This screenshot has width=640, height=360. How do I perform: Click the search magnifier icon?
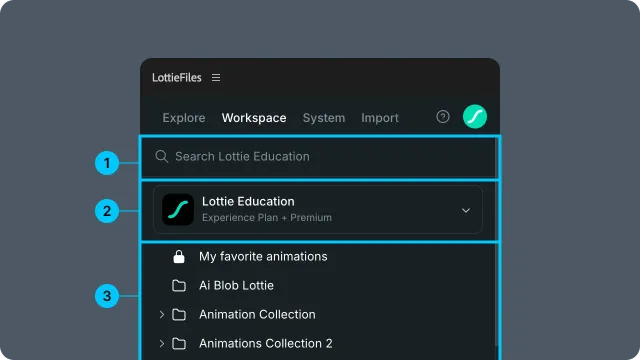(x=162, y=156)
